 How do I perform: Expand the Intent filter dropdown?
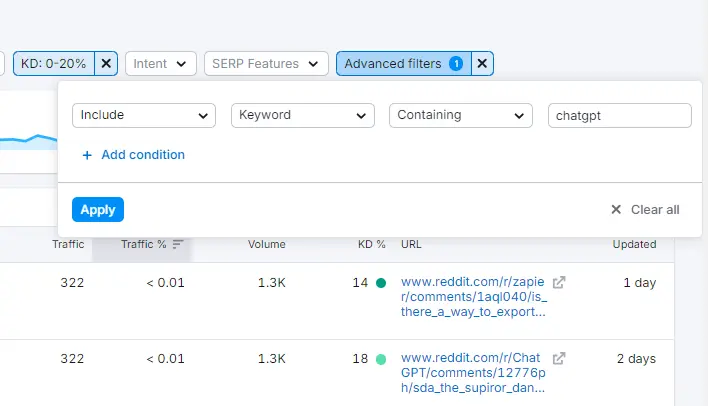click(160, 64)
